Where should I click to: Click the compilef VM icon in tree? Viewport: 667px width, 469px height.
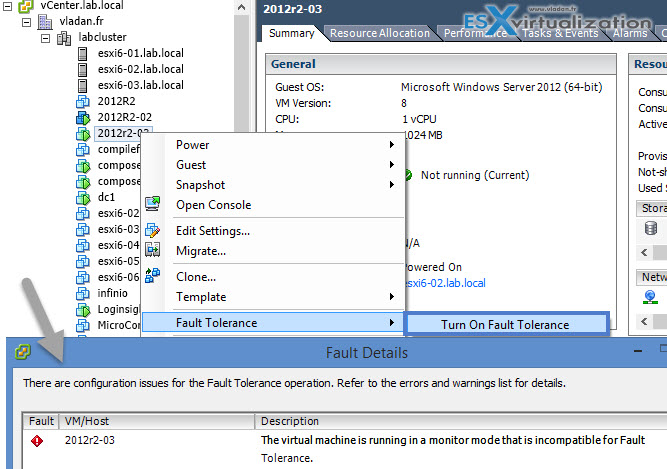(83, 150)
